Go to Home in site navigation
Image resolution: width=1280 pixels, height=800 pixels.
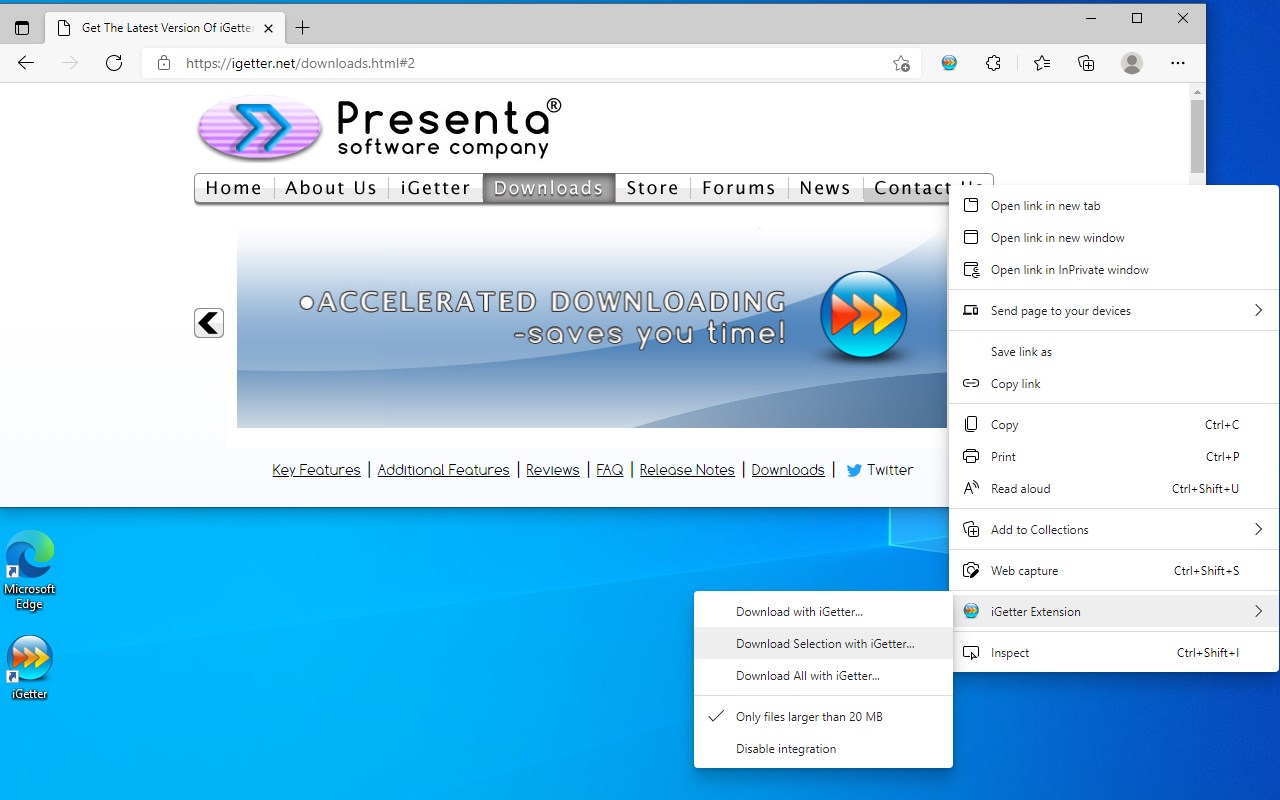click(x=234, y=188)
